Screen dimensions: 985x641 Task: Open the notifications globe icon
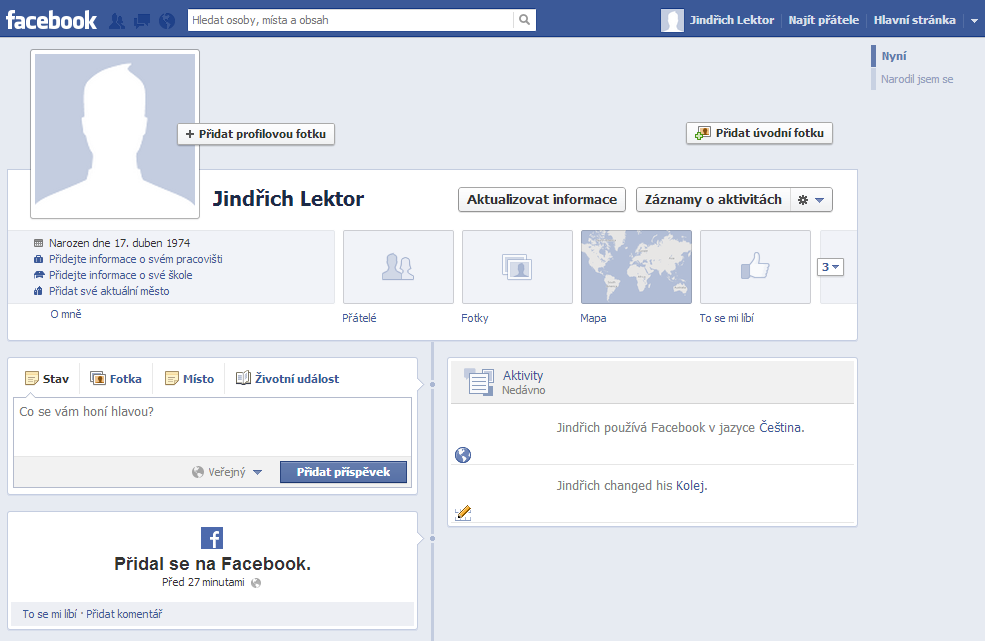[167, 21]
